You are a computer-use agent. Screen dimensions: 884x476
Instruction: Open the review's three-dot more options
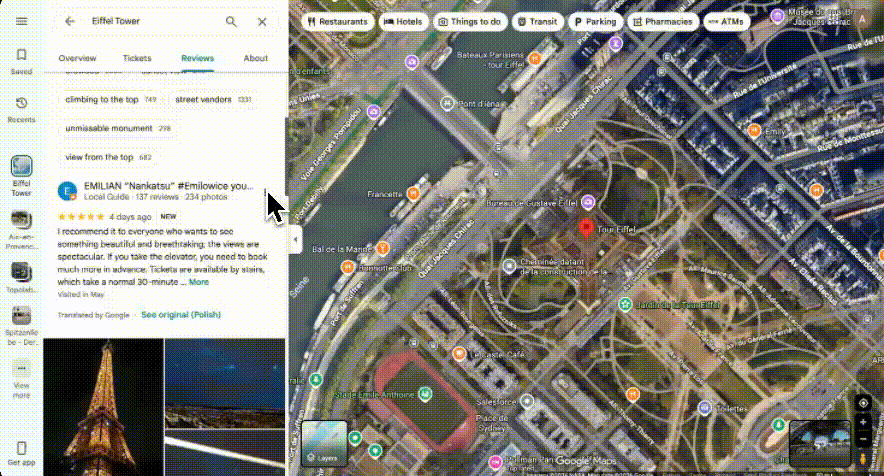pyautogui.click(x=265, y=193)
